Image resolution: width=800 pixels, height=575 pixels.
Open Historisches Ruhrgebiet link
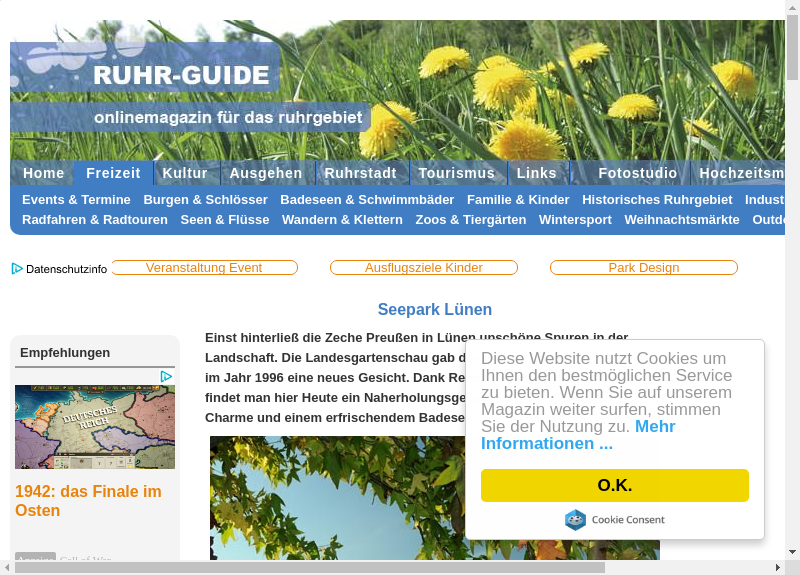pos(657,199)
